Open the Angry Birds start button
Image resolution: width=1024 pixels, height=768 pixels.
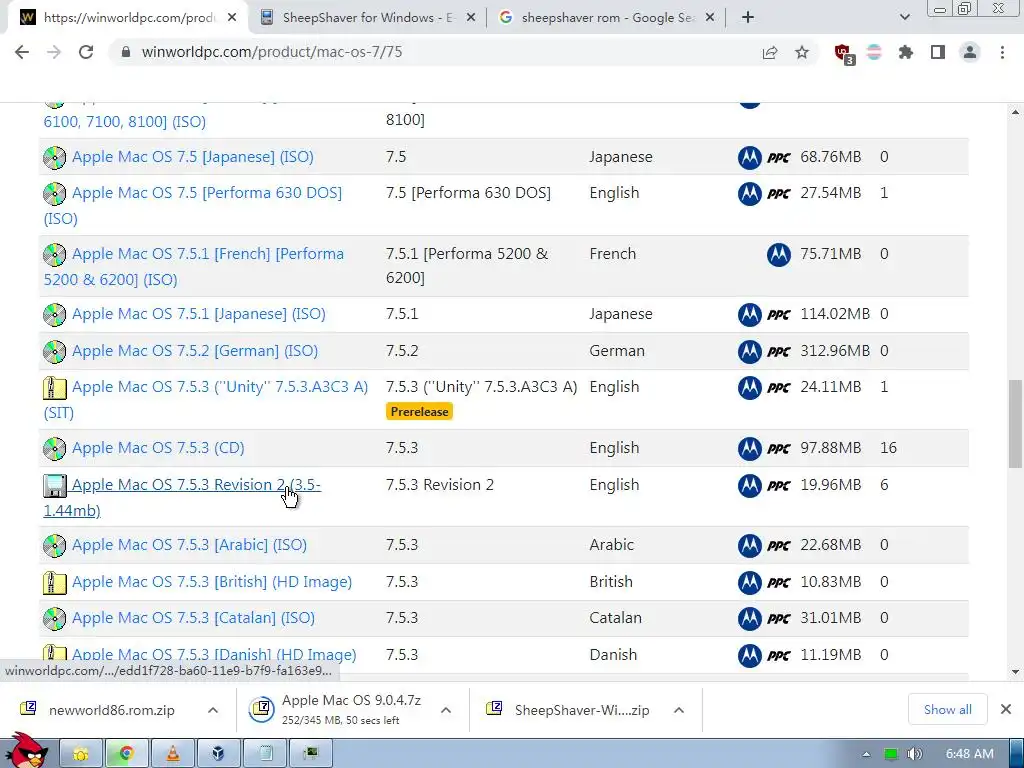coord(27,751)
